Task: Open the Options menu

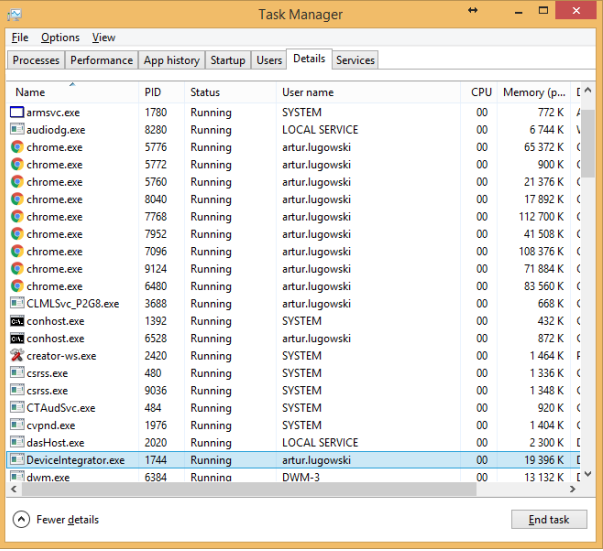Action: click(x=60, y=37)
